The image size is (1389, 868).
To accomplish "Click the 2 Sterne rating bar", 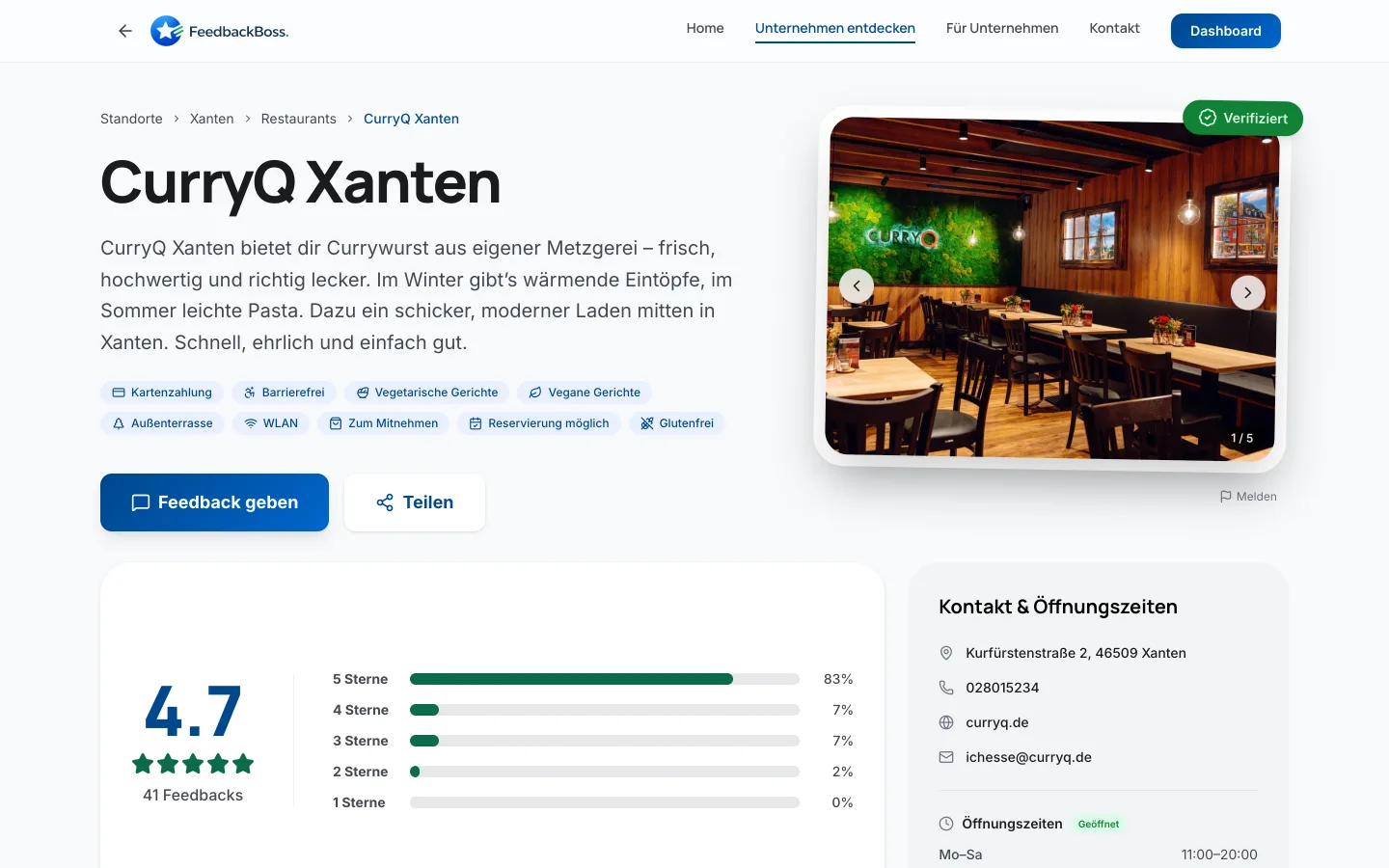I will click(605, 772).
